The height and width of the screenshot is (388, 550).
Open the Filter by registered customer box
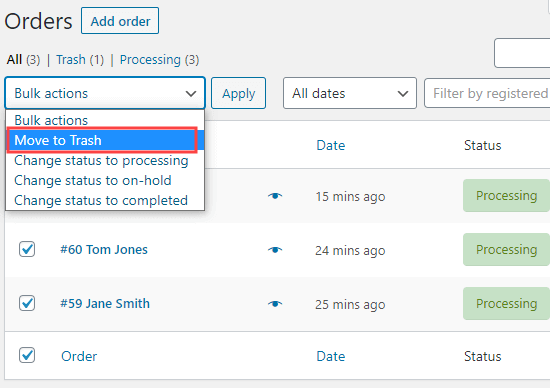487,93
